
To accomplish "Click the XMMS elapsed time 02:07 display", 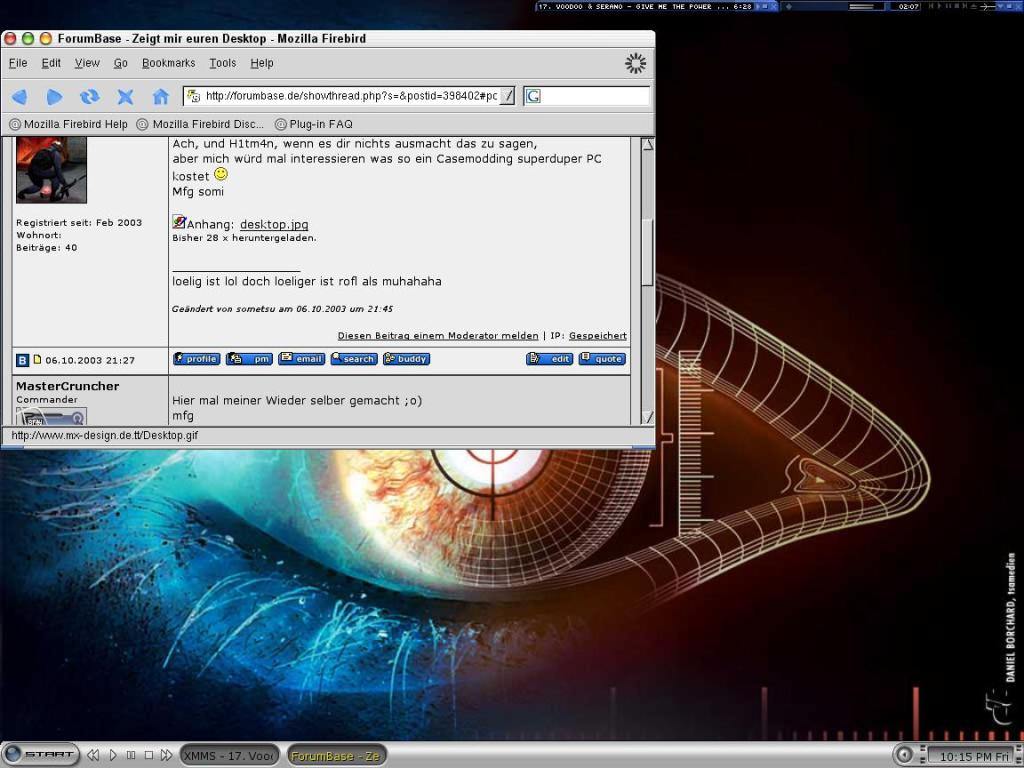I will (908, 7).
